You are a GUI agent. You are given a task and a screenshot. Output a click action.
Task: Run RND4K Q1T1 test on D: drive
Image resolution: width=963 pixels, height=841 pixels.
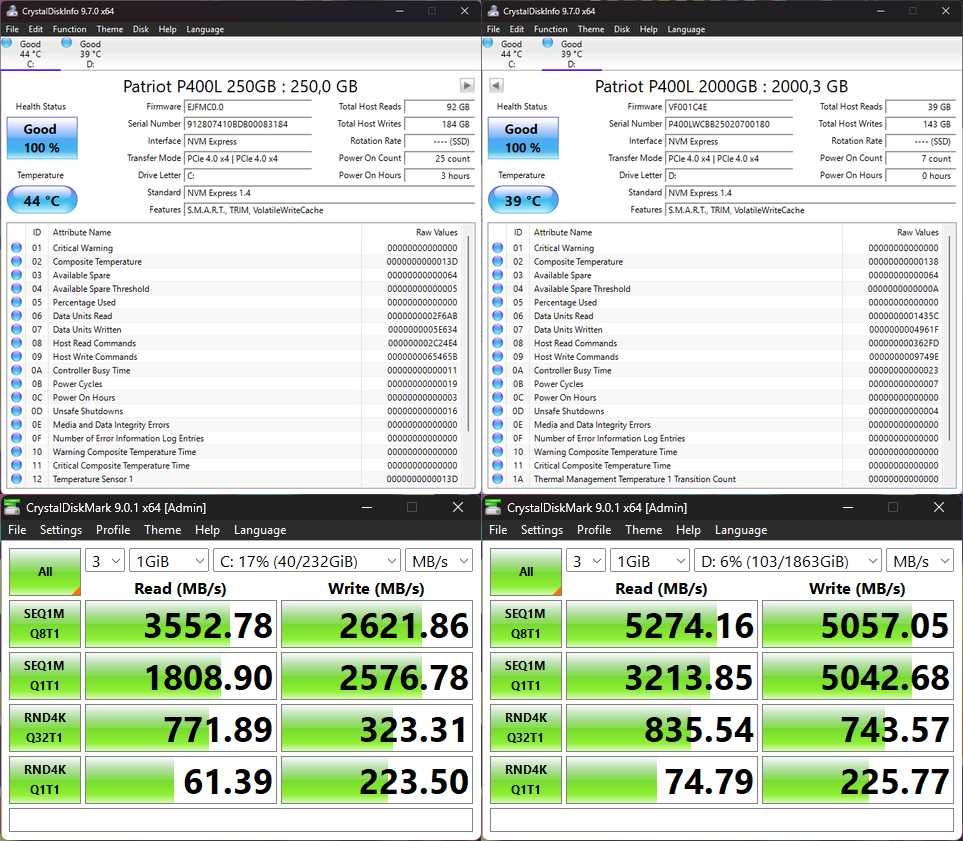click(x=526, y=780)
